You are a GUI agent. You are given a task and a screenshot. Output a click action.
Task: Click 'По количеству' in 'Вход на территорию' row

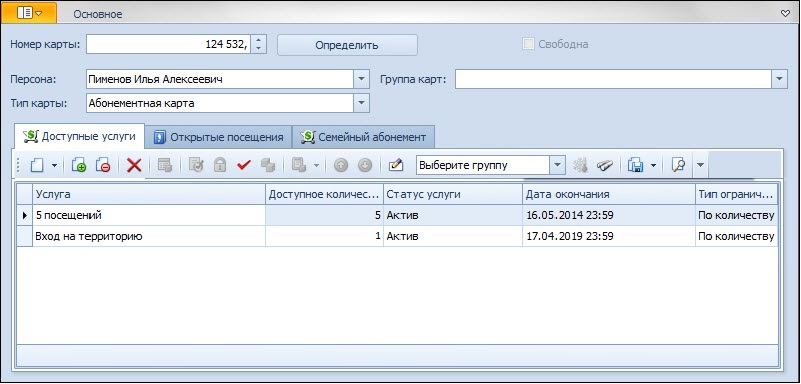tap(737, 236)
